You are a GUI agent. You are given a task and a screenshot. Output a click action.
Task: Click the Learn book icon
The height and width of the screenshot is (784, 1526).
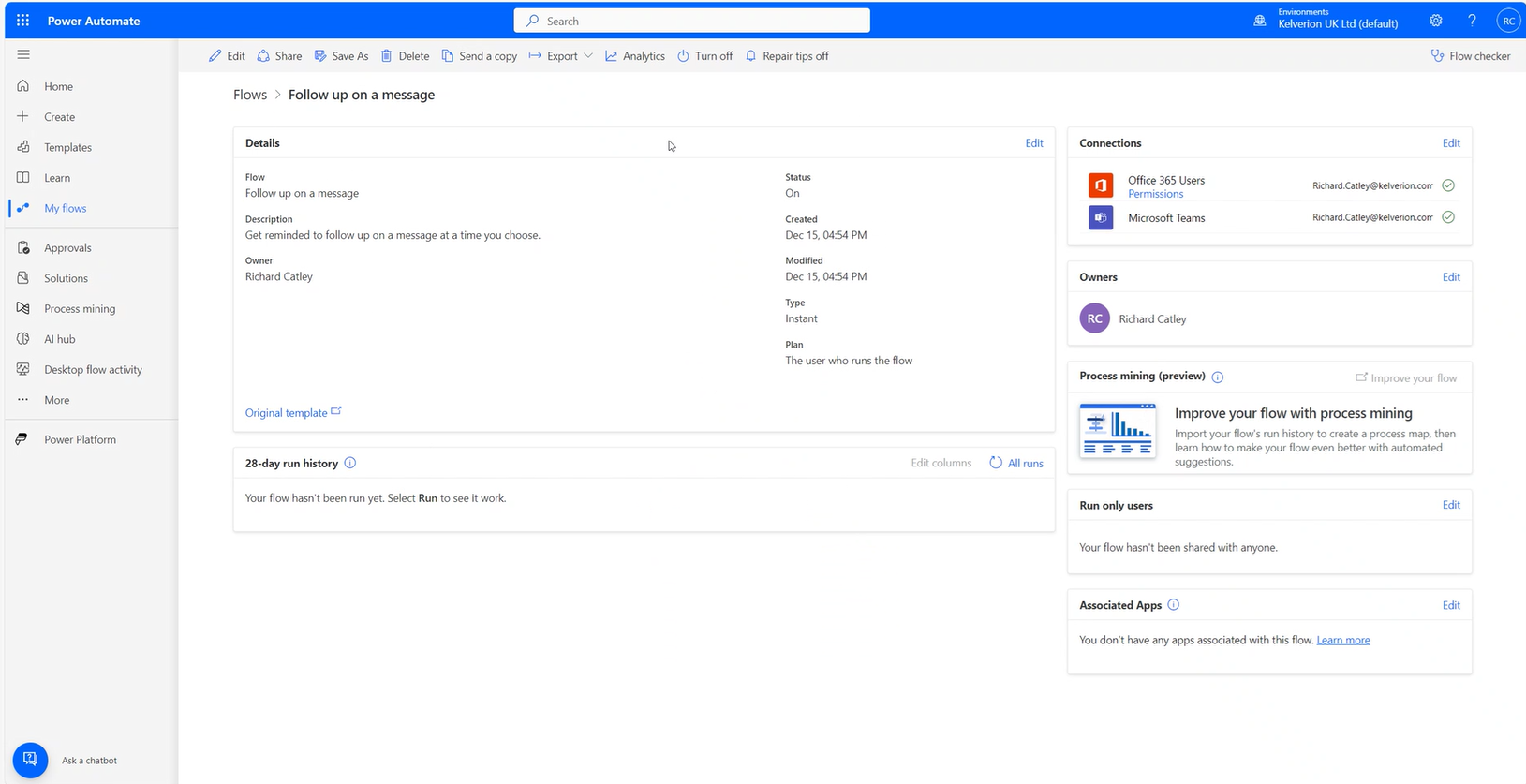pyautogui.click(x=23, y=177)
